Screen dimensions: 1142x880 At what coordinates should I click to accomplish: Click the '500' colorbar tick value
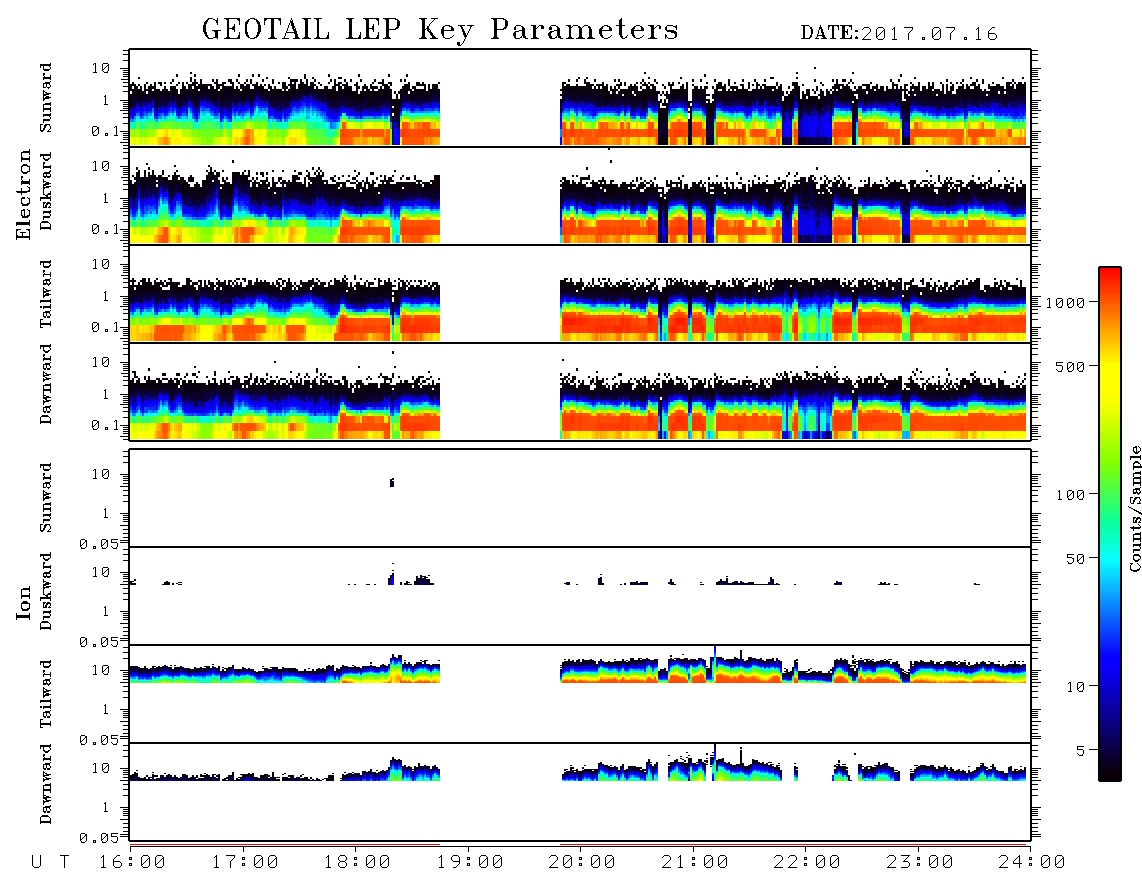(1070, 366)
